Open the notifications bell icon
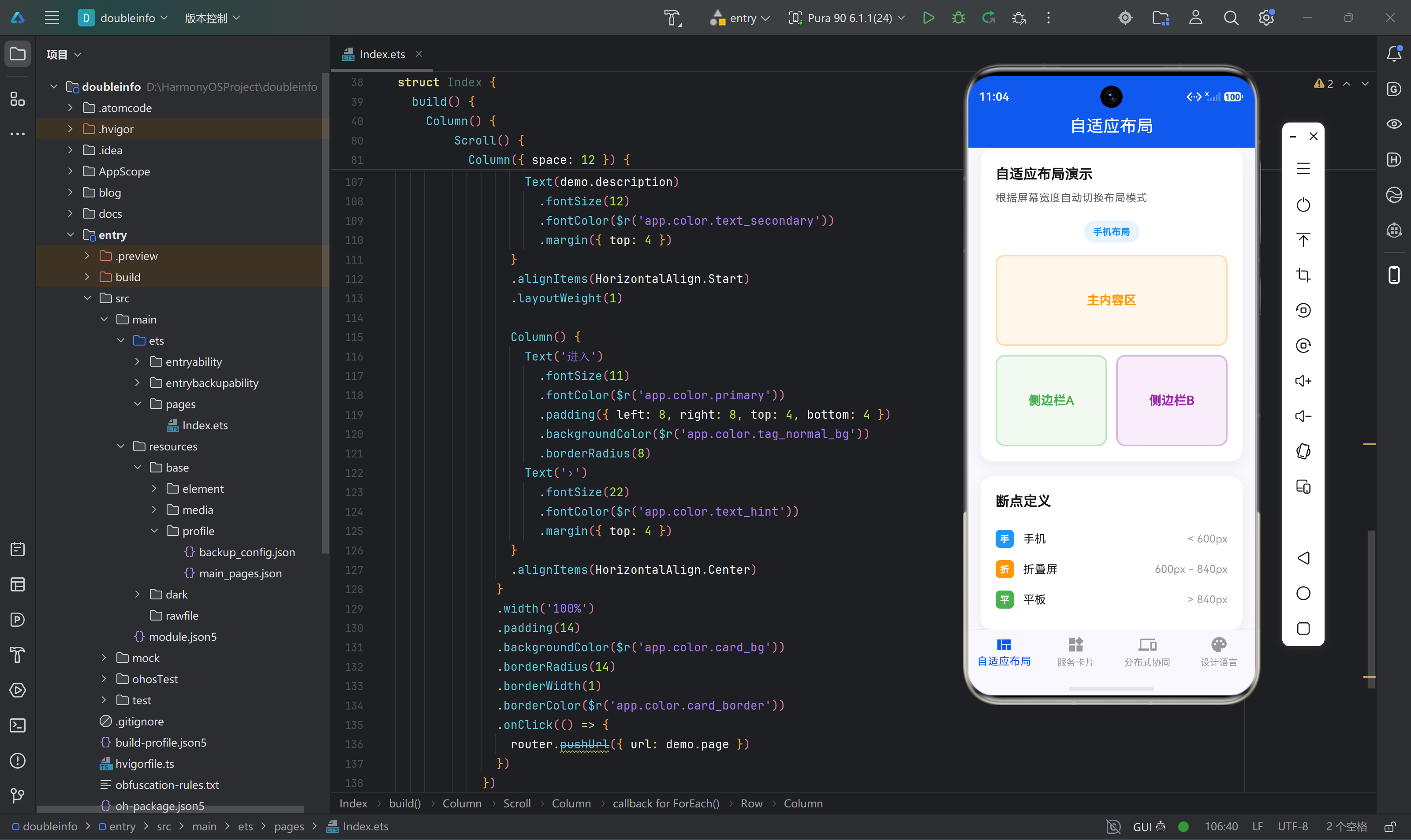The image size is (1411, 840). click(x=1394, y=53)
